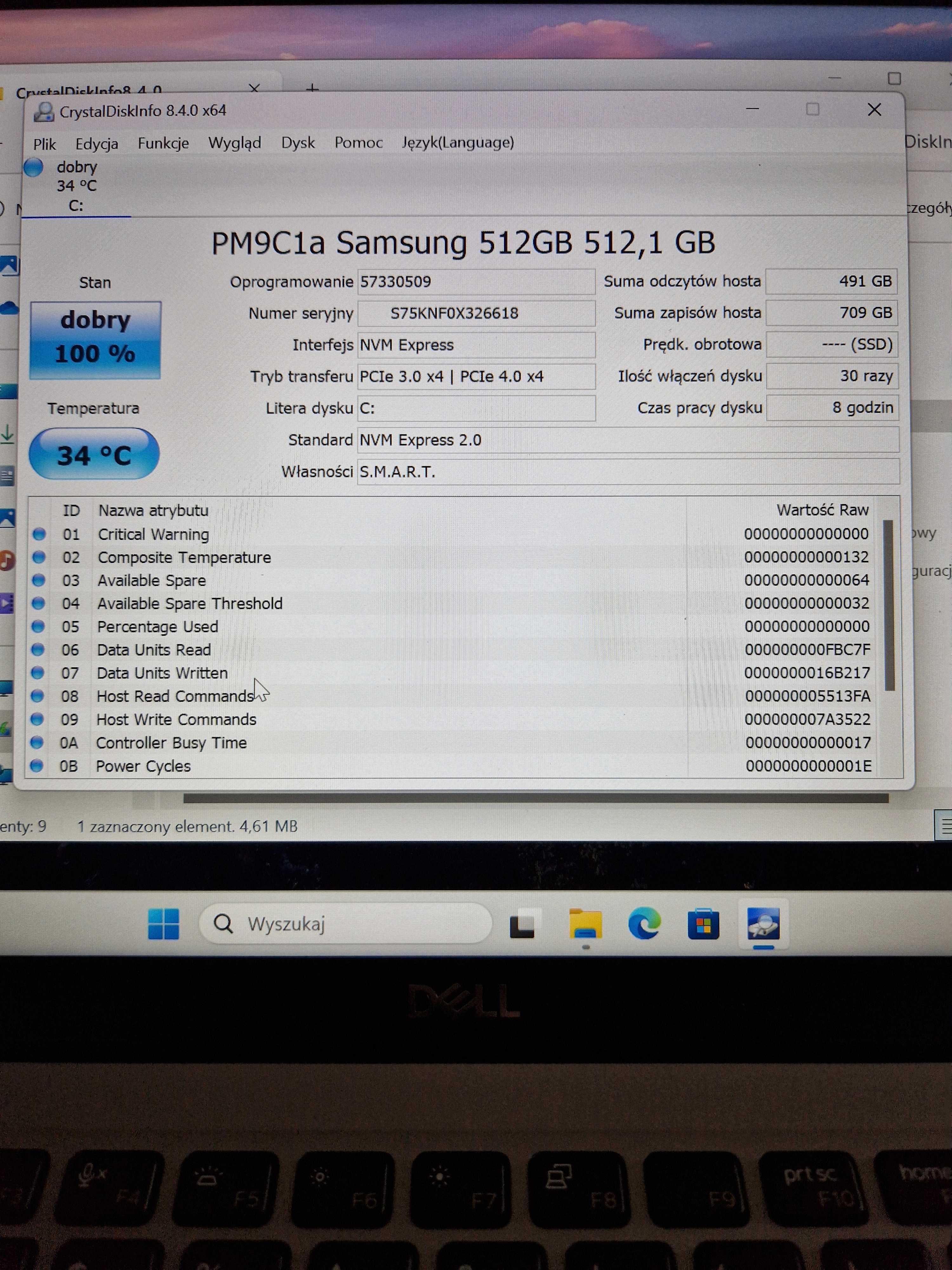Select the Controller Busy Time row

tap(453, 743)
